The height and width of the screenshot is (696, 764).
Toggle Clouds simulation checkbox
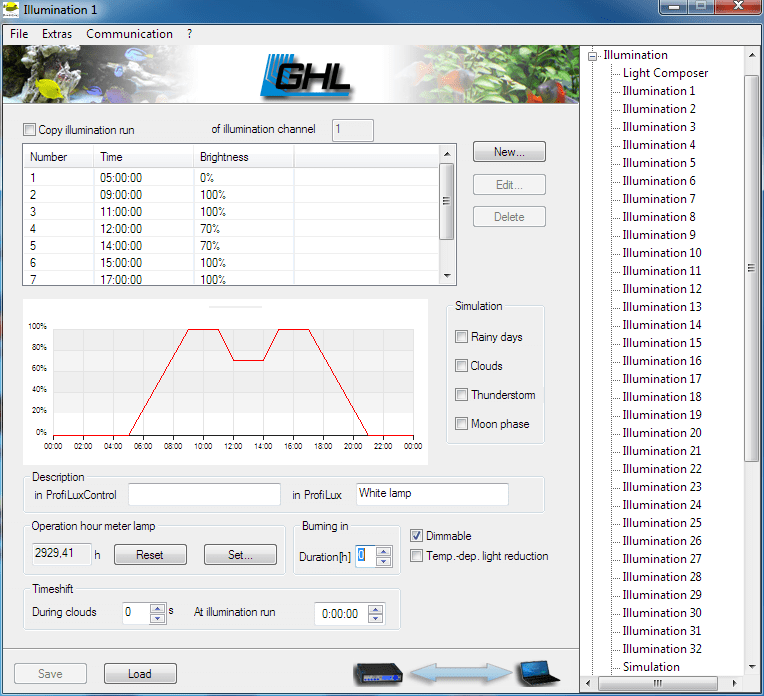point(461,366)
